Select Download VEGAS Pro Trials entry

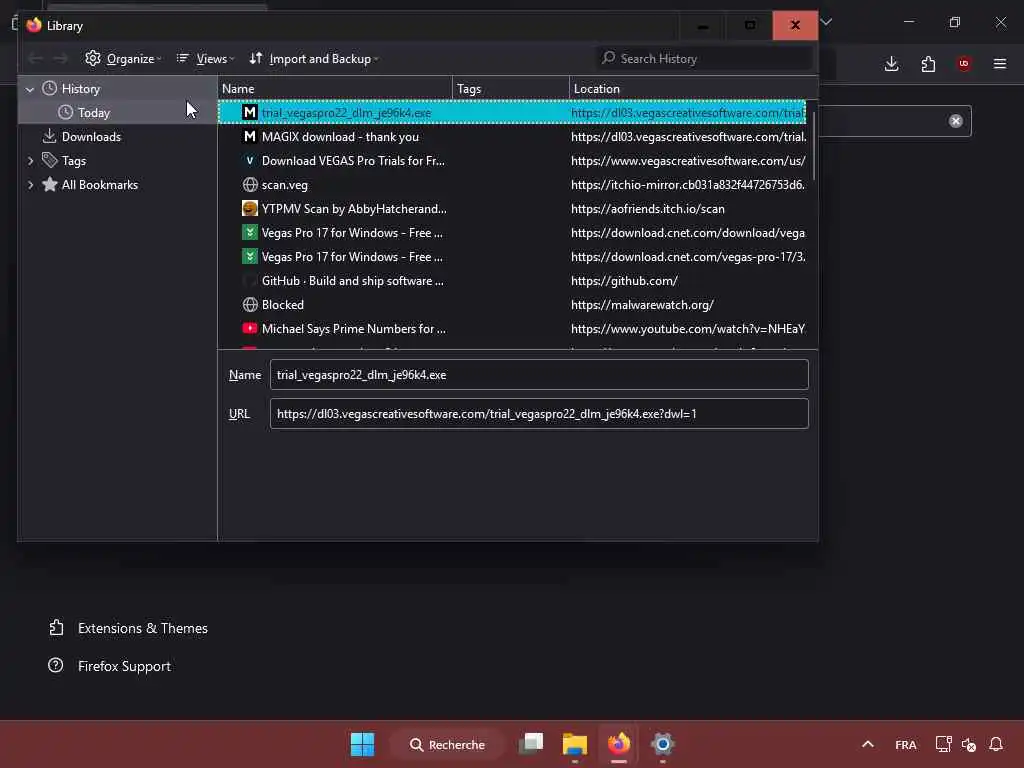512,161
